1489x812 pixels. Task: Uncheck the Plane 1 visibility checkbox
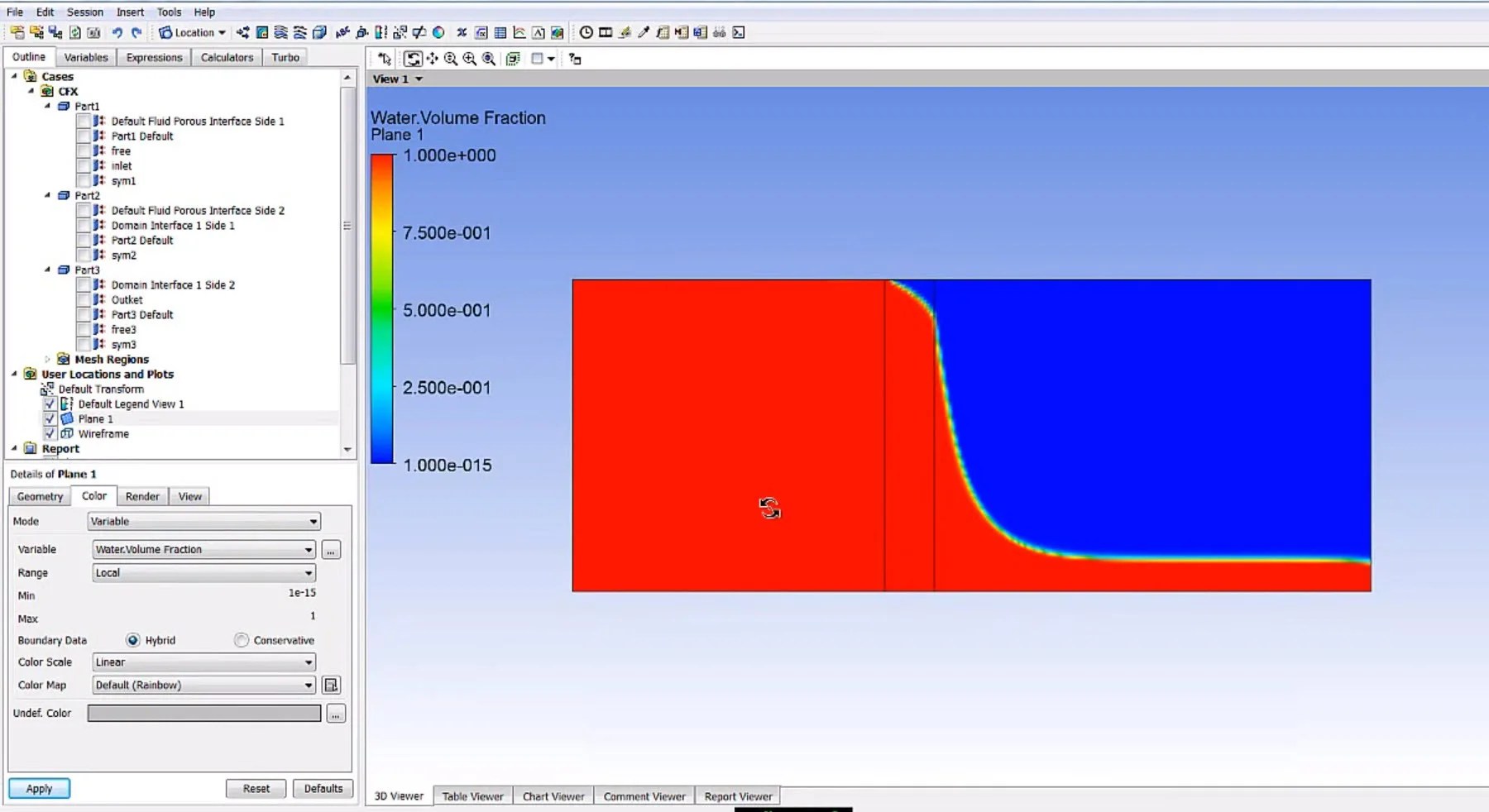coord(50,418)
